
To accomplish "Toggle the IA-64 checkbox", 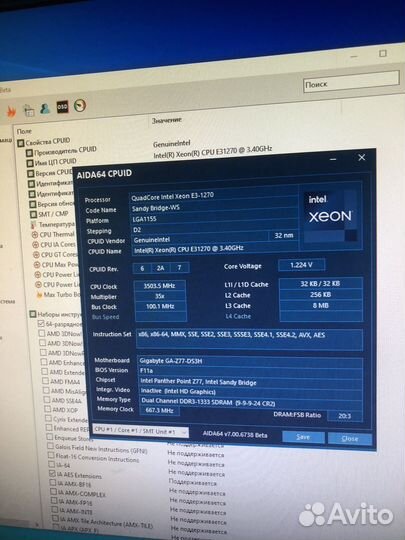I will point(52,465).
